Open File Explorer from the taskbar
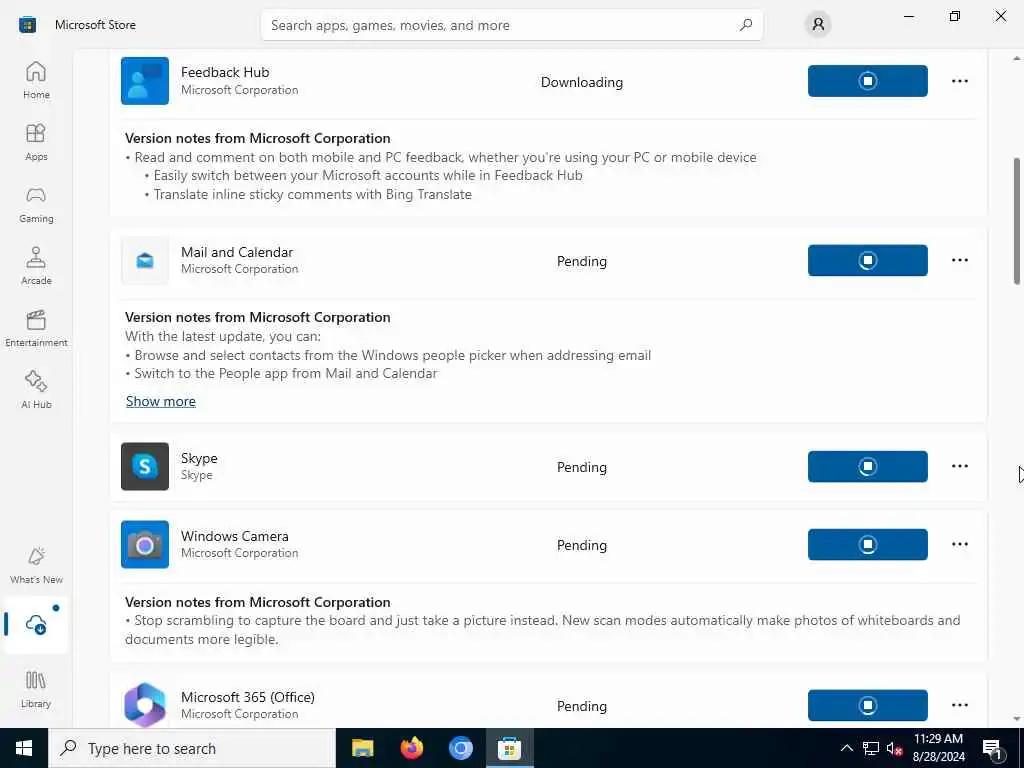This screenshot has width=1024, height=768. click(x=362, y=748)
